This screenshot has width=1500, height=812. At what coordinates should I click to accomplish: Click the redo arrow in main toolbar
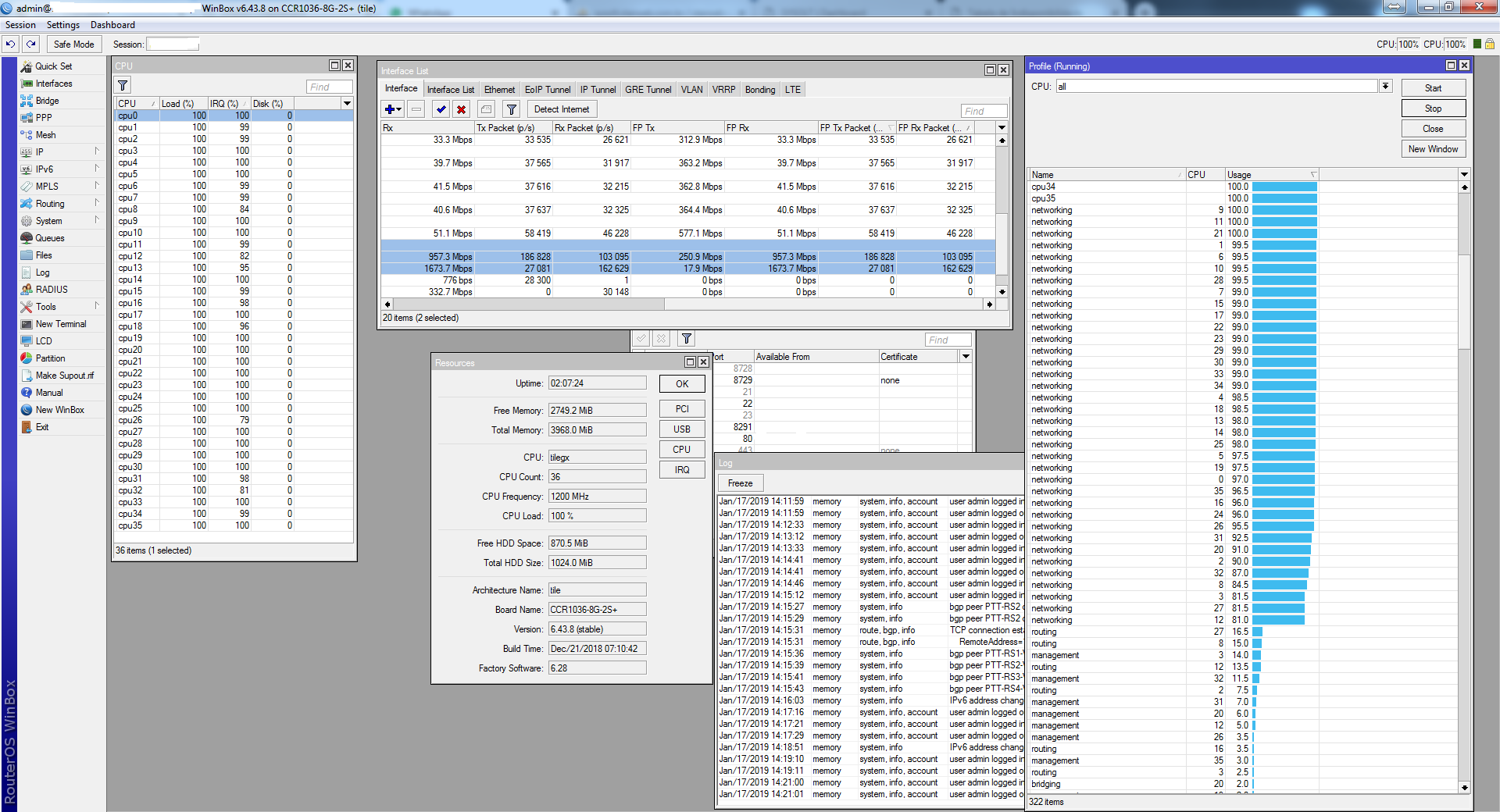30,45
